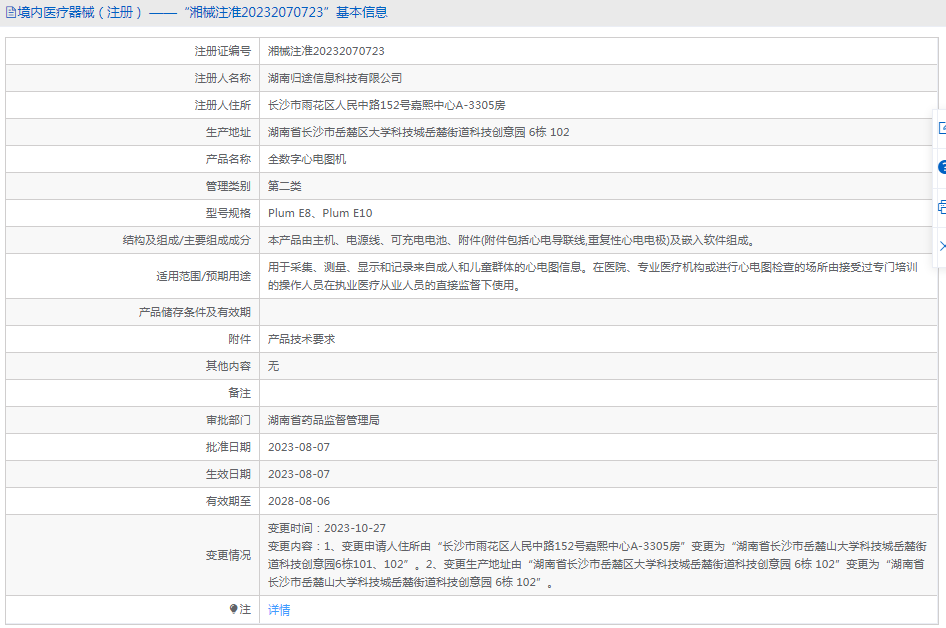Open the 详情 link in the 注 row
The width and height of the screenshot is (946, 628).
(x=279, y=610)
